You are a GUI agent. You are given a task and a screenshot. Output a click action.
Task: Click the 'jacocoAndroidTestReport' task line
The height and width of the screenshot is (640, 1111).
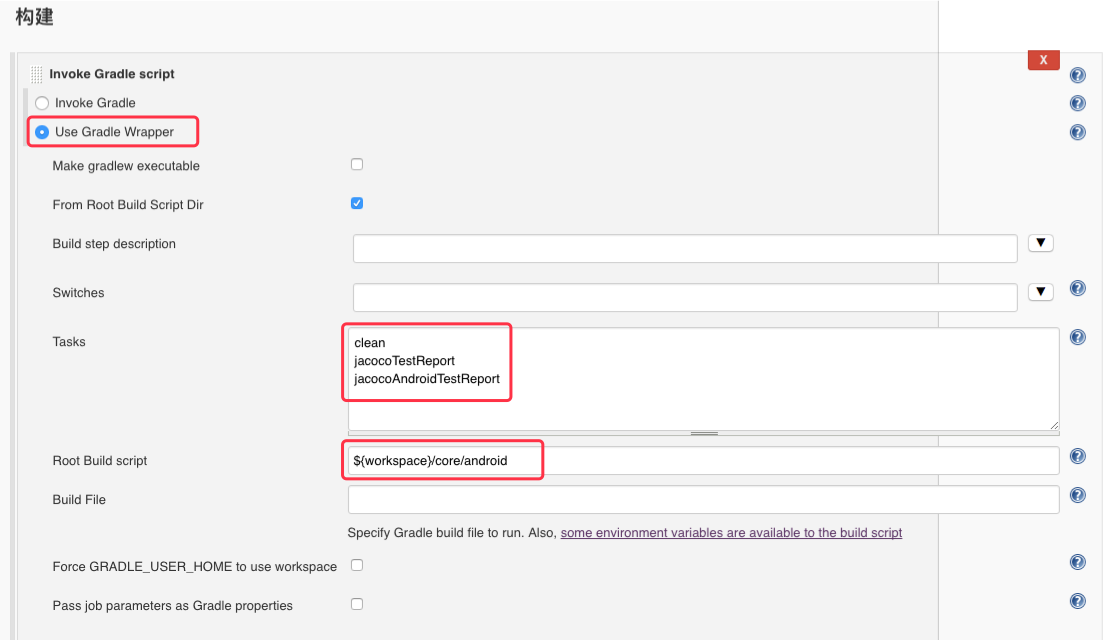click(x=427, y=379)
